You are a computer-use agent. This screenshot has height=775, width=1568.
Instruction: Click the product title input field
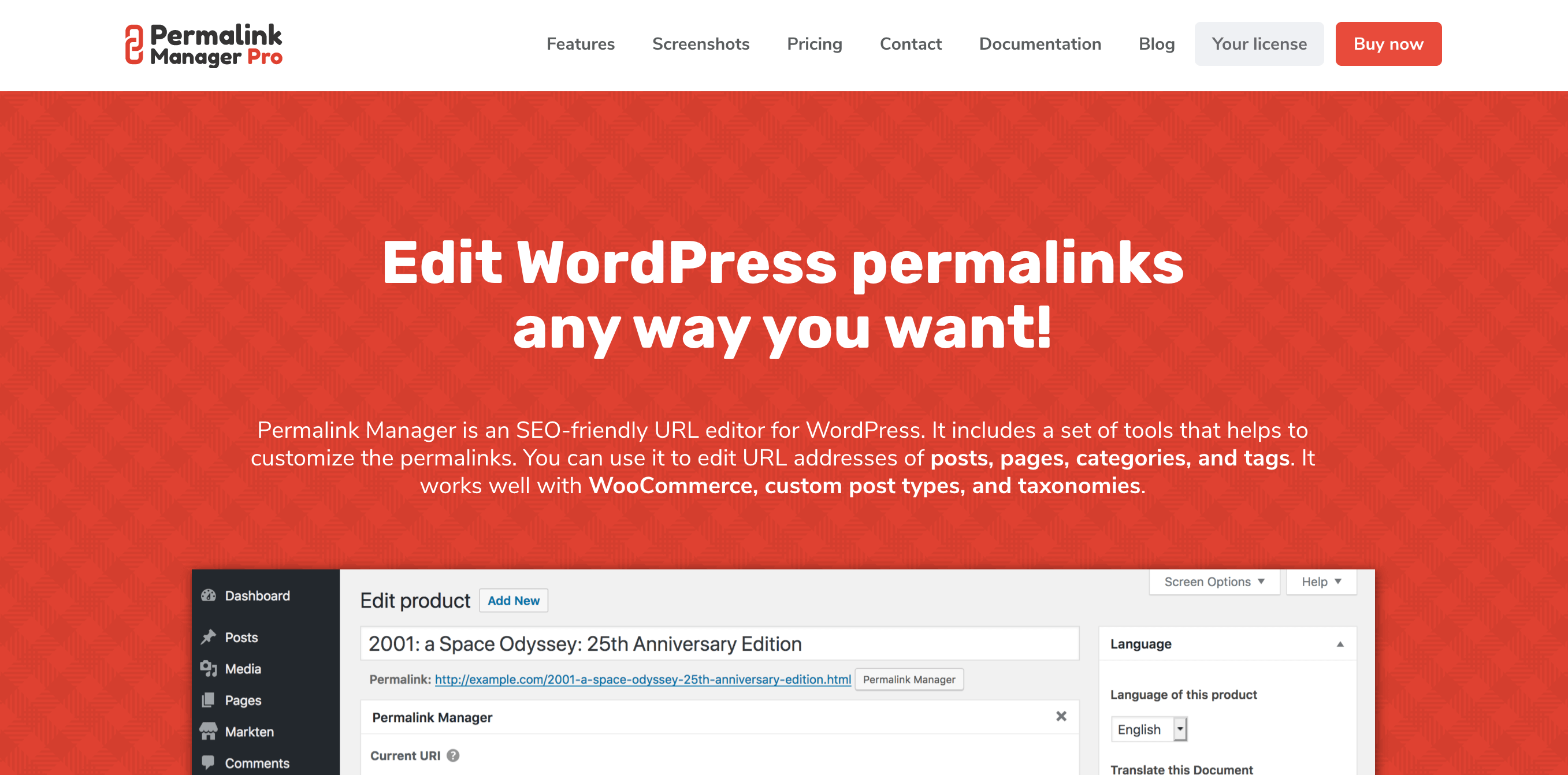coord(719,643)
